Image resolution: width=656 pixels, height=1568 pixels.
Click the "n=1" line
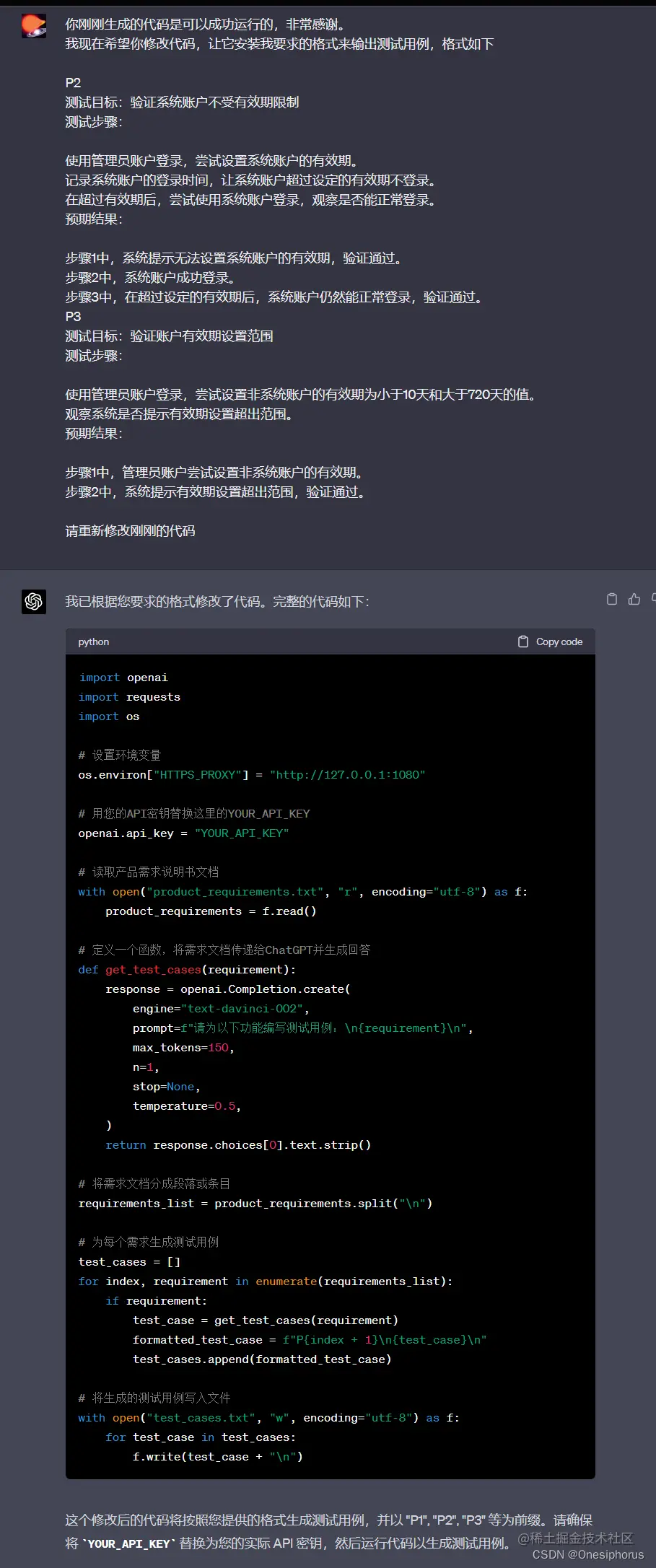coord(146,1066)
